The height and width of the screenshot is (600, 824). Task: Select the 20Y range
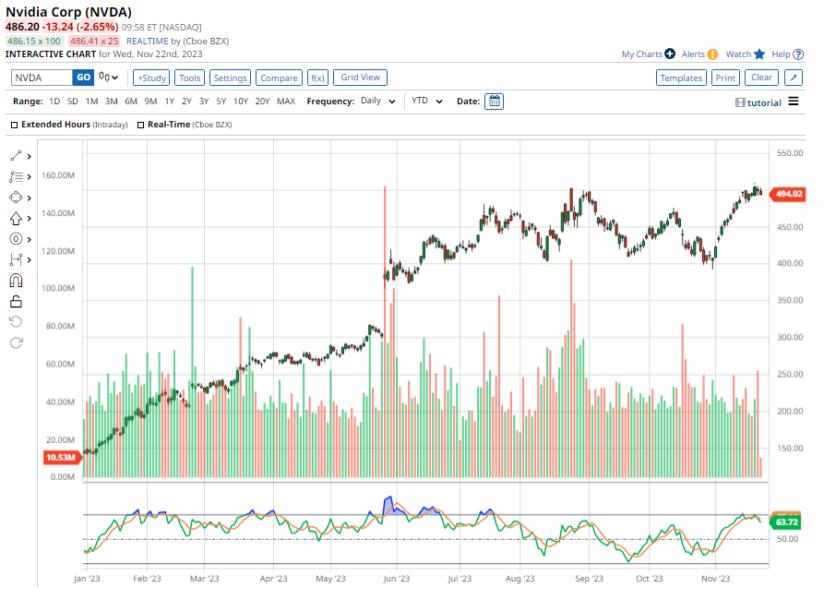(262, 101)
